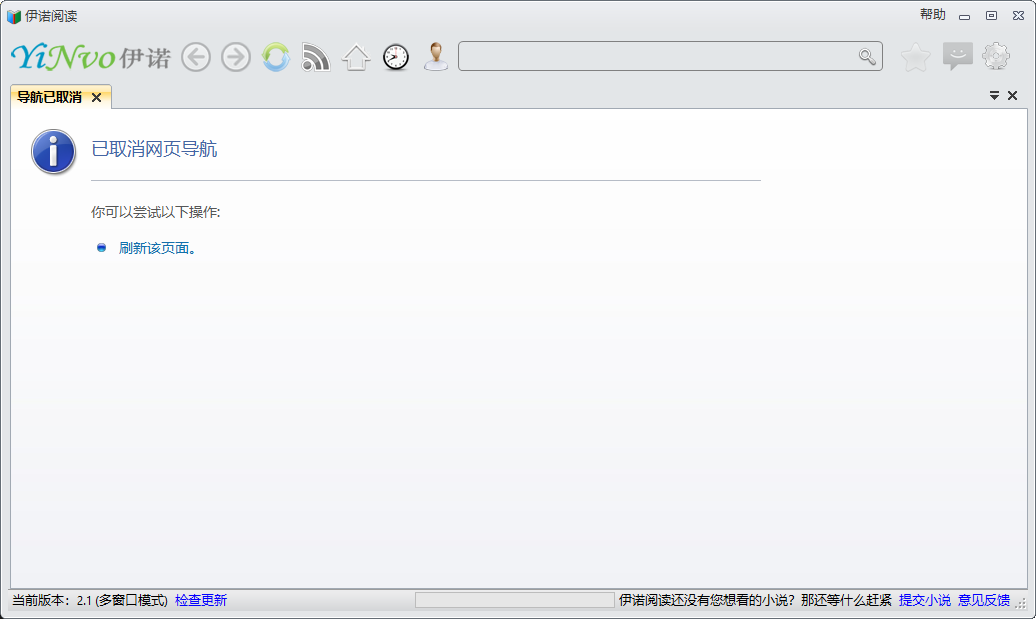Screen dimensions: 1036x619
Task: Click the blue info icon
Action: (x=54, y=151)
